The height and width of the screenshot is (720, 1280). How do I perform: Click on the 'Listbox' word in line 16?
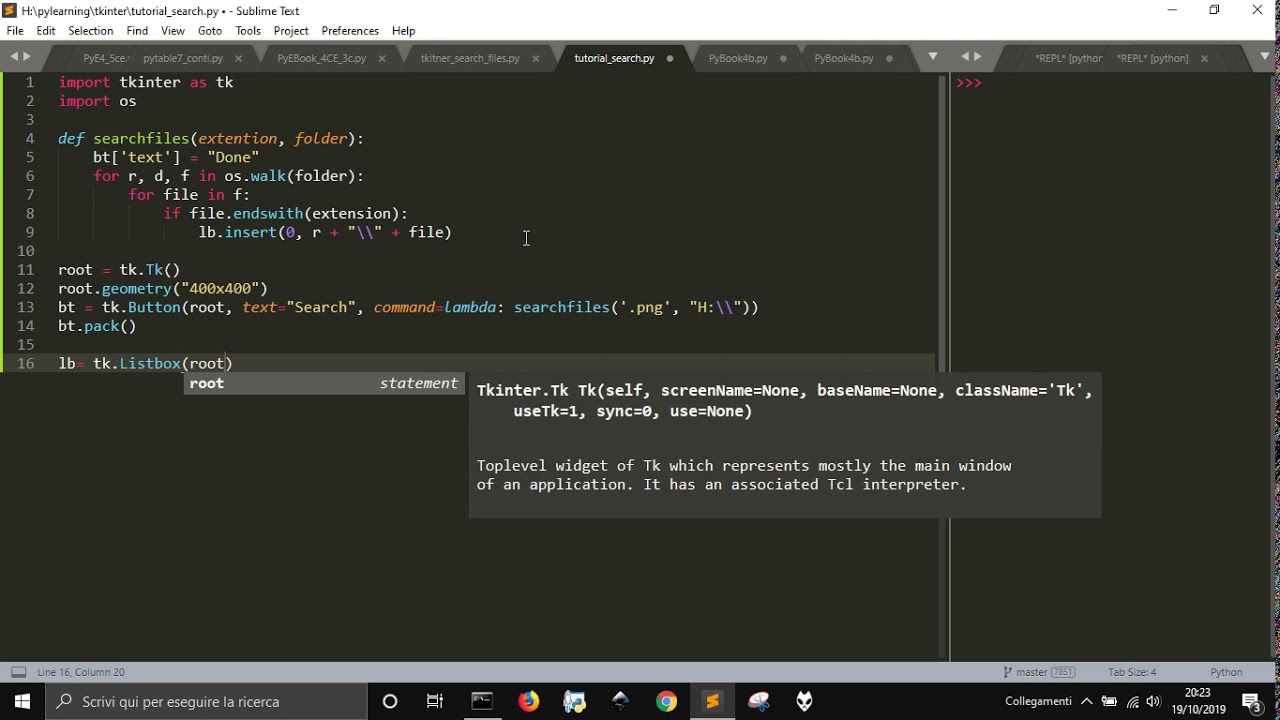[x=150, y=363]
